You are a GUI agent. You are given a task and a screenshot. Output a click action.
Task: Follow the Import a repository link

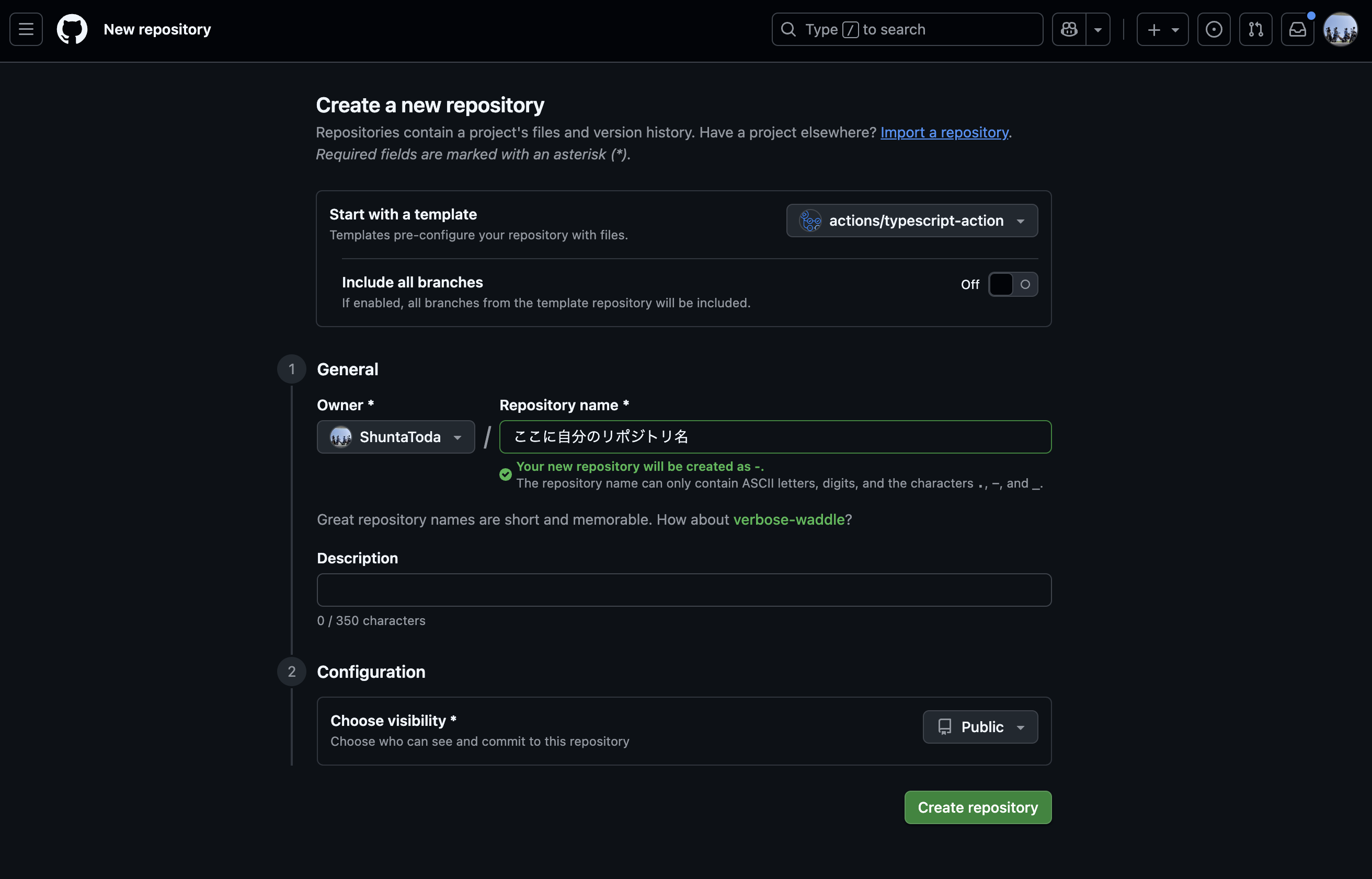coord(944,132)
